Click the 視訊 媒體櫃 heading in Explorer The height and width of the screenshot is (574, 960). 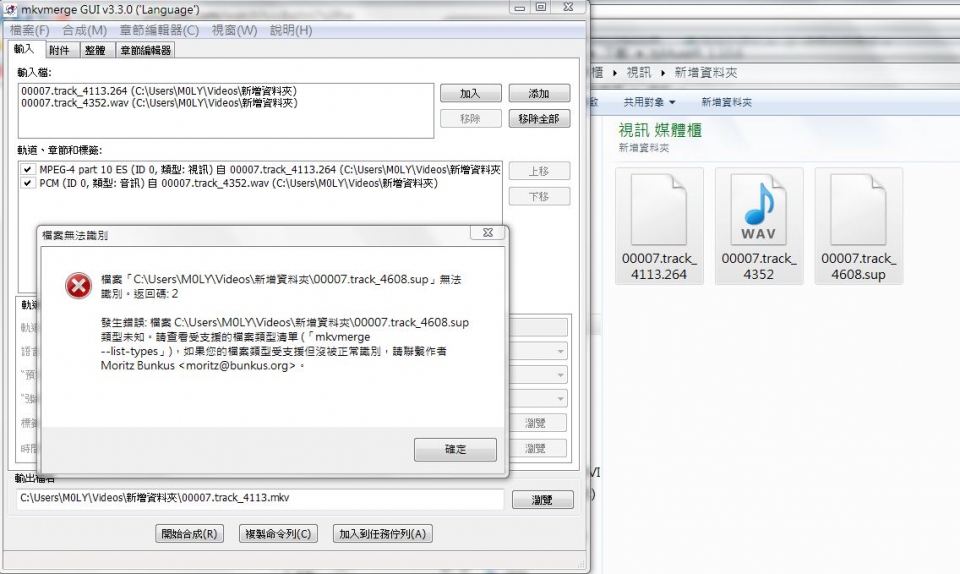pos(660,130)
